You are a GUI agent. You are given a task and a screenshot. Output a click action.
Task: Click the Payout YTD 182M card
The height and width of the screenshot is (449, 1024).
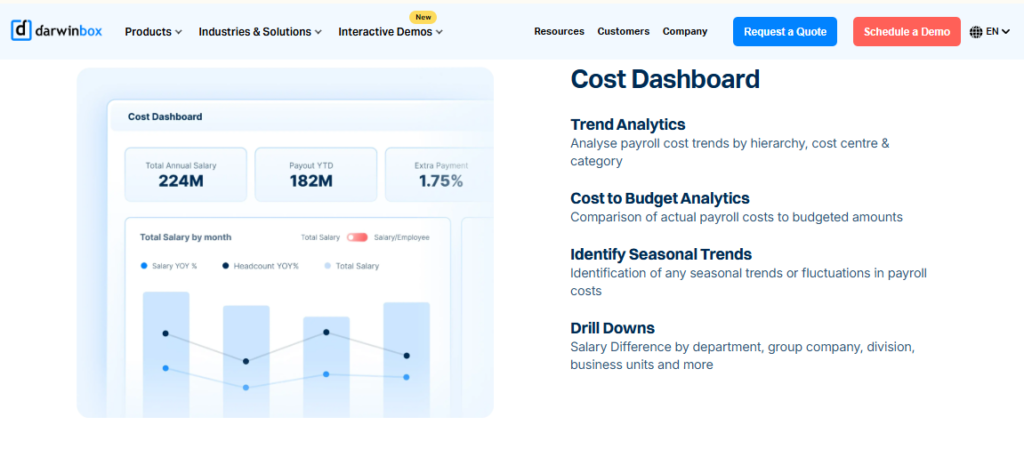point(316,174)
